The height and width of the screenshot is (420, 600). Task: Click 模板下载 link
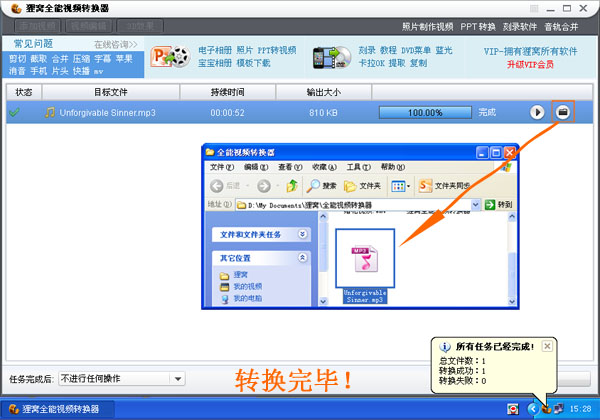(254, 63)
